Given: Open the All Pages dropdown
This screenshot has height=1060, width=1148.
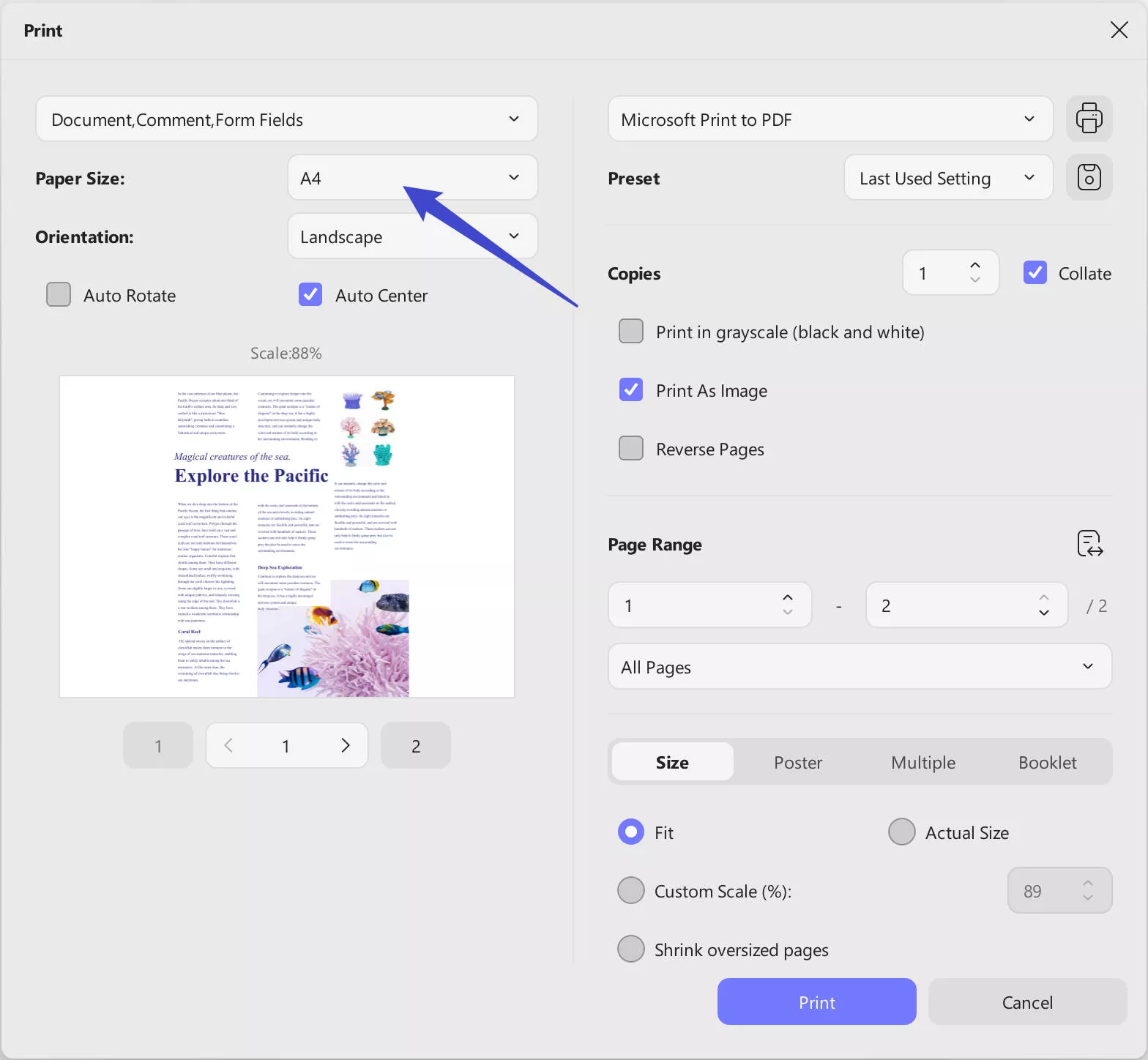Looking at the screenshot, I should (860, 666).
